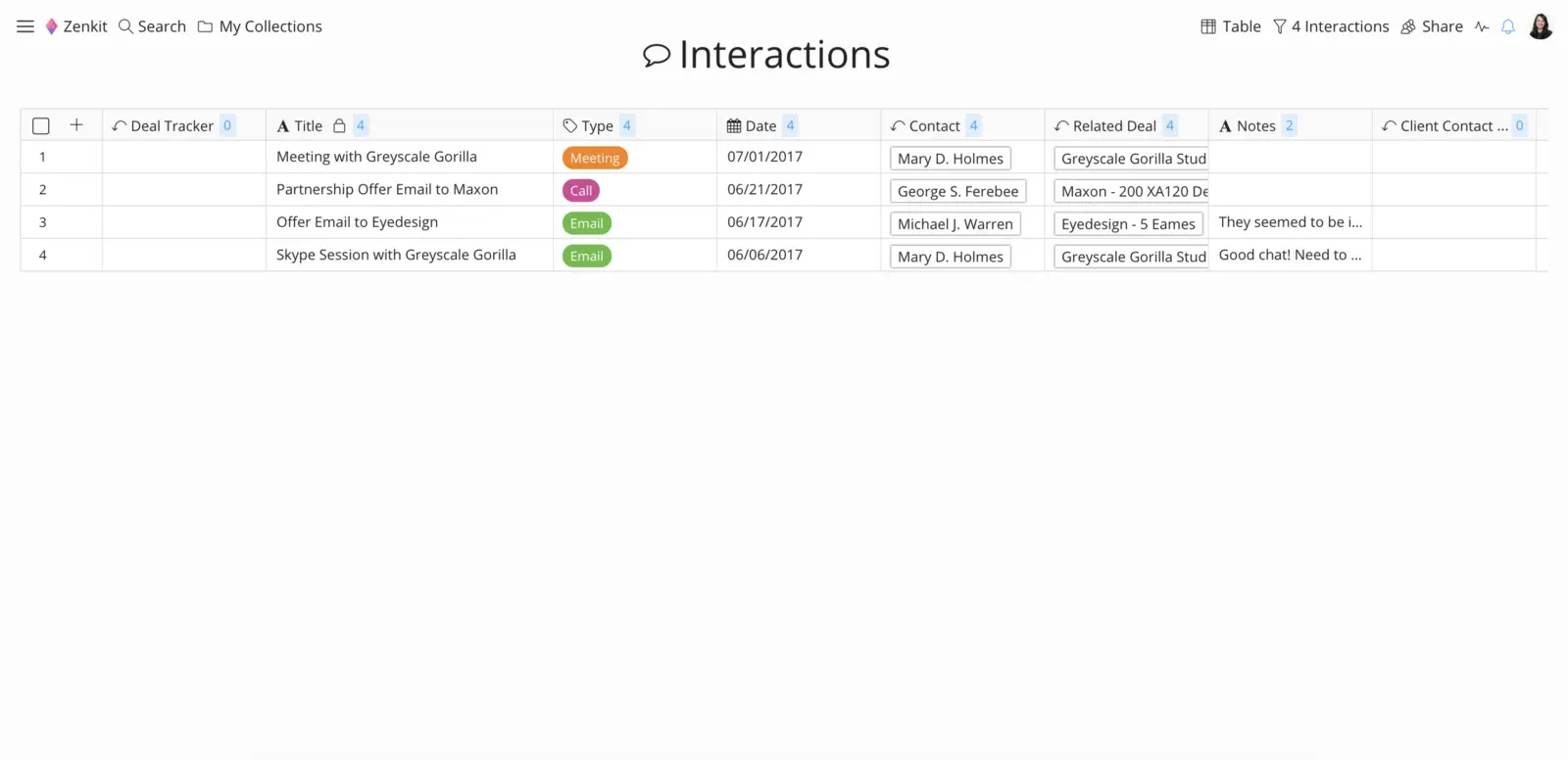Click the orange Meeting label
The height and width of the screenshot is (760, 1568).
coord(595,158)
